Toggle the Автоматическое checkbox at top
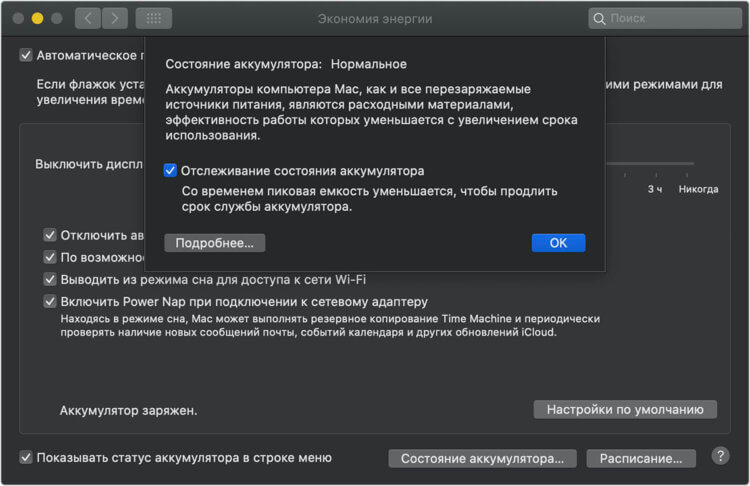Screen dimensions: 750x486 tap(26, 55)
